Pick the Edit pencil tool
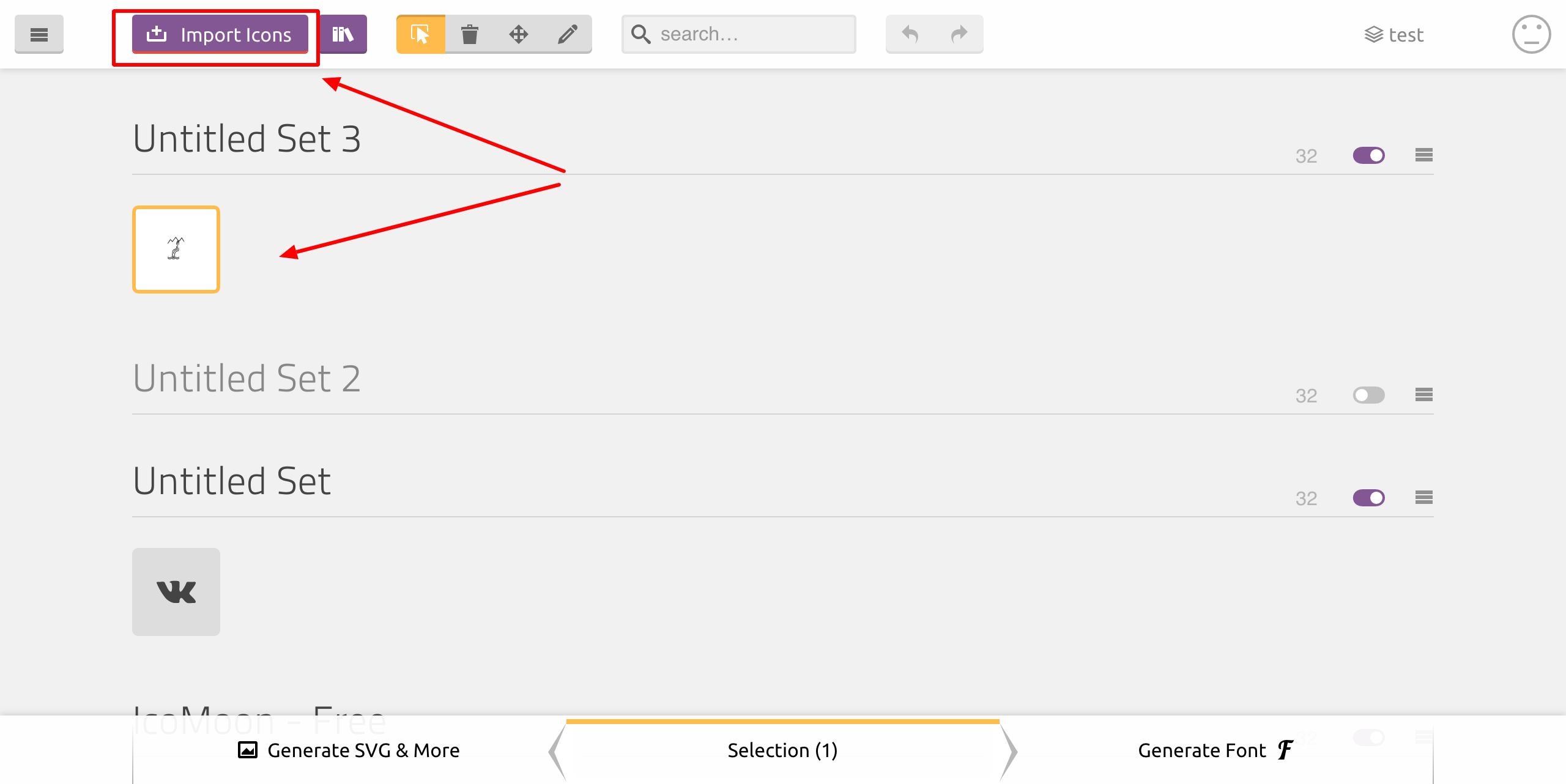The image size is (1566, 784). coord(567,34)
